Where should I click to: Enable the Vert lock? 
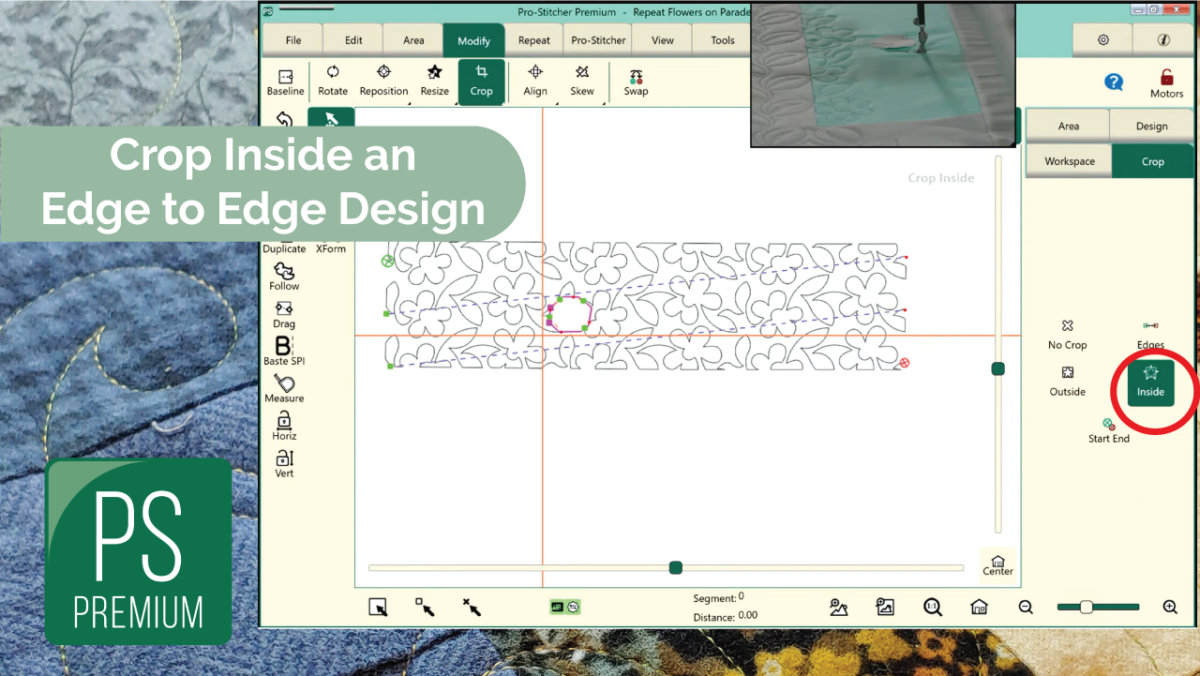coord(283,463)
